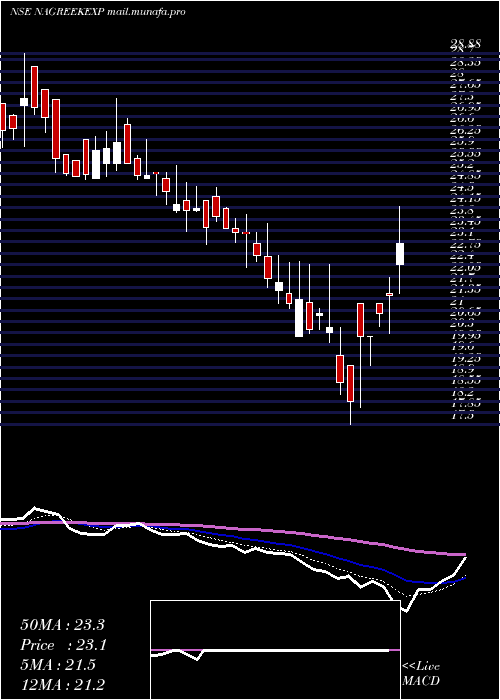Click the NSE NAGREEKEXP chart title
This screenshot has height=700, width=500.
[x=97, y=12]
